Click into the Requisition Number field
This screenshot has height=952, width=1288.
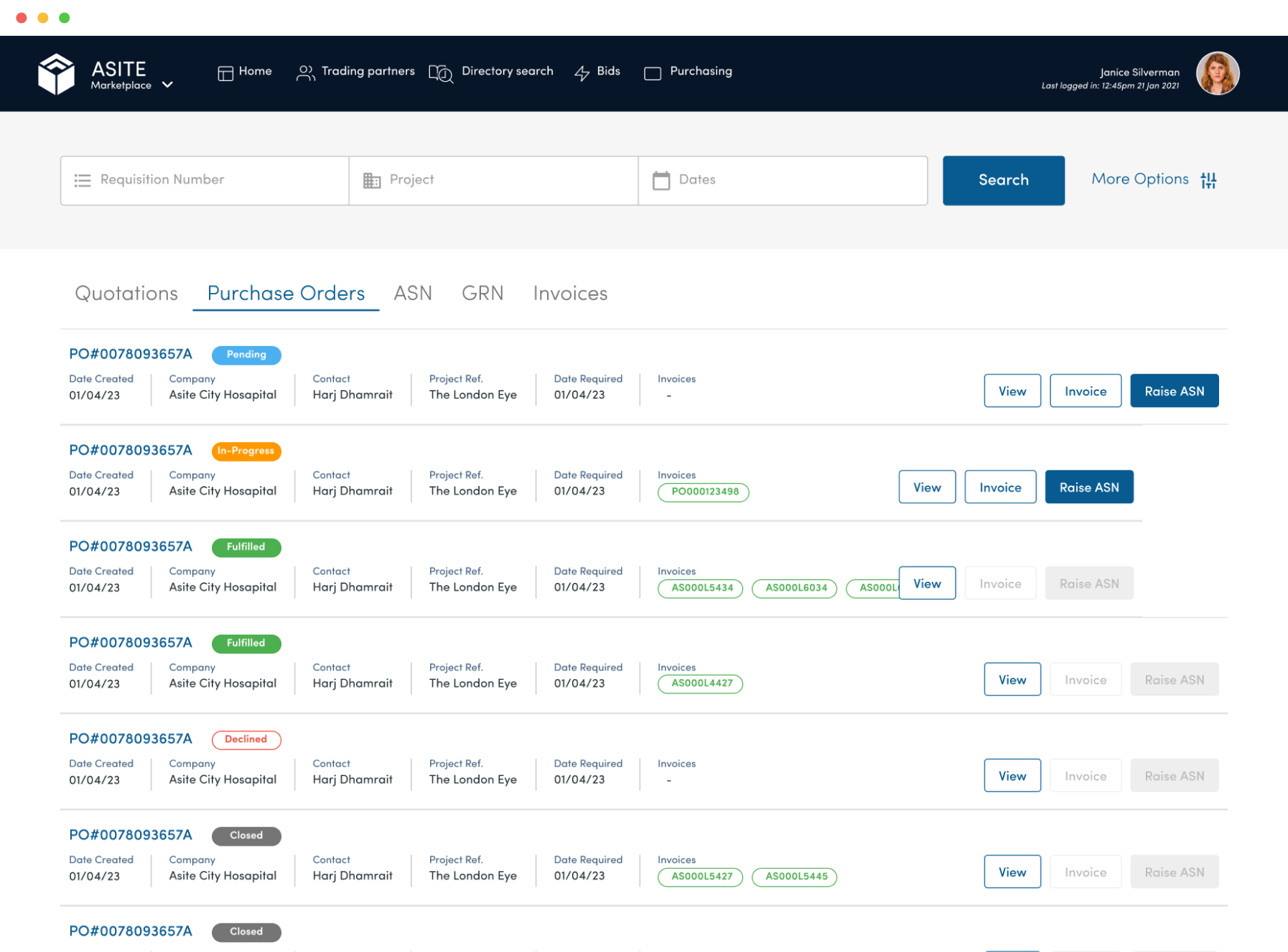[x=215, y=180]
